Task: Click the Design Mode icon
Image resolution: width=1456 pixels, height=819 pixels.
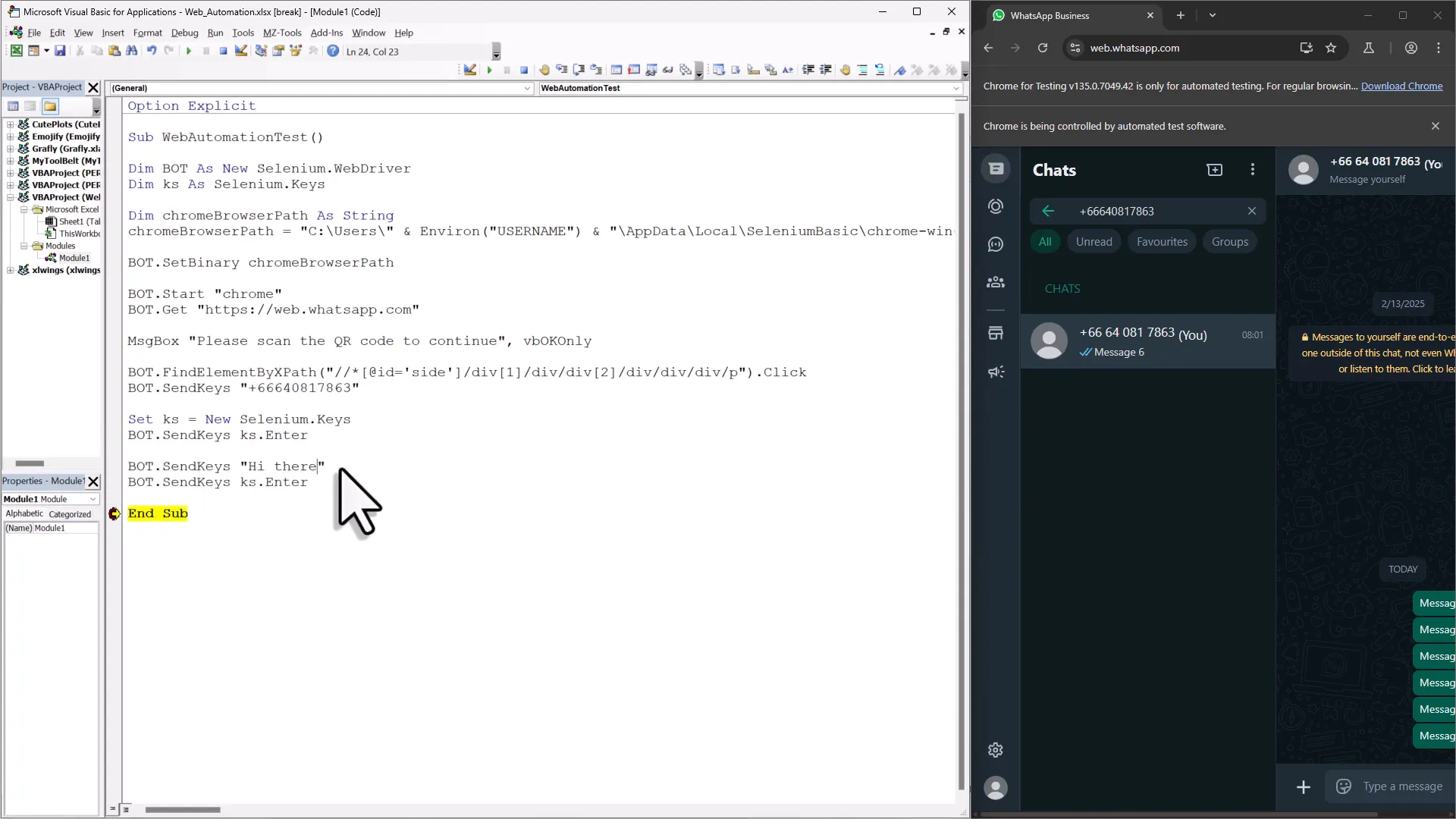Action: [241, 51]
